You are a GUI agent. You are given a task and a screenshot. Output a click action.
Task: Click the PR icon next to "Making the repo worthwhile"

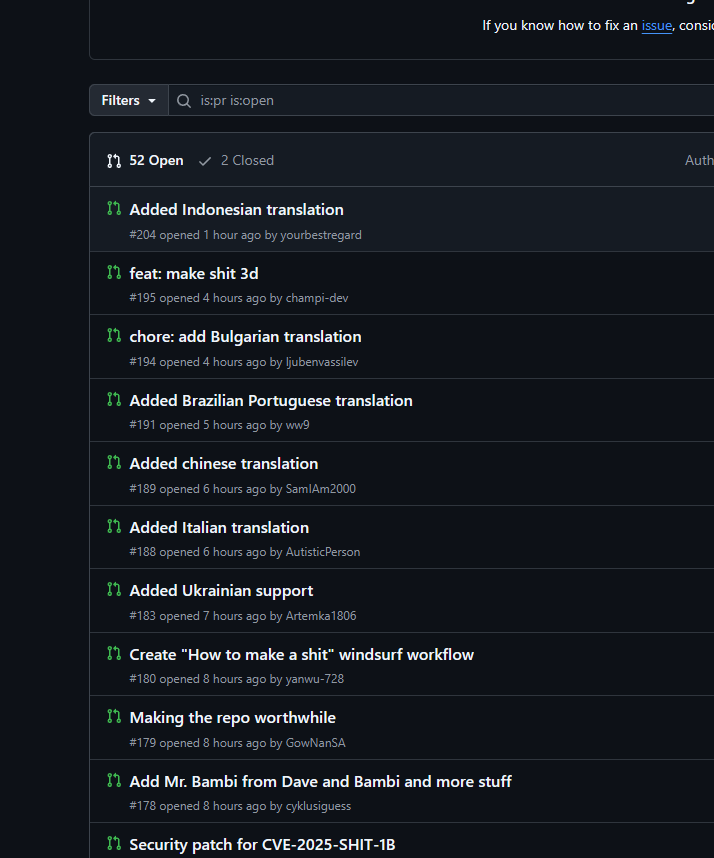coord(114,717)
